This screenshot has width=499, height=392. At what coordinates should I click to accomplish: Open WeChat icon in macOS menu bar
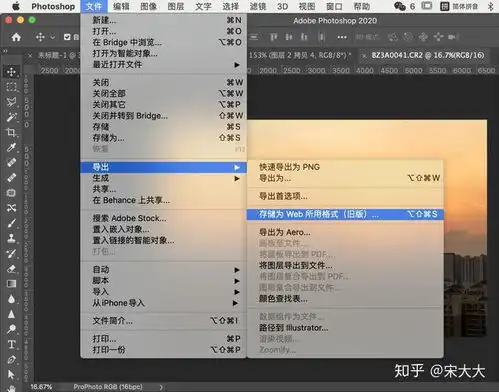pyautogui.click(x=400, y=6)
